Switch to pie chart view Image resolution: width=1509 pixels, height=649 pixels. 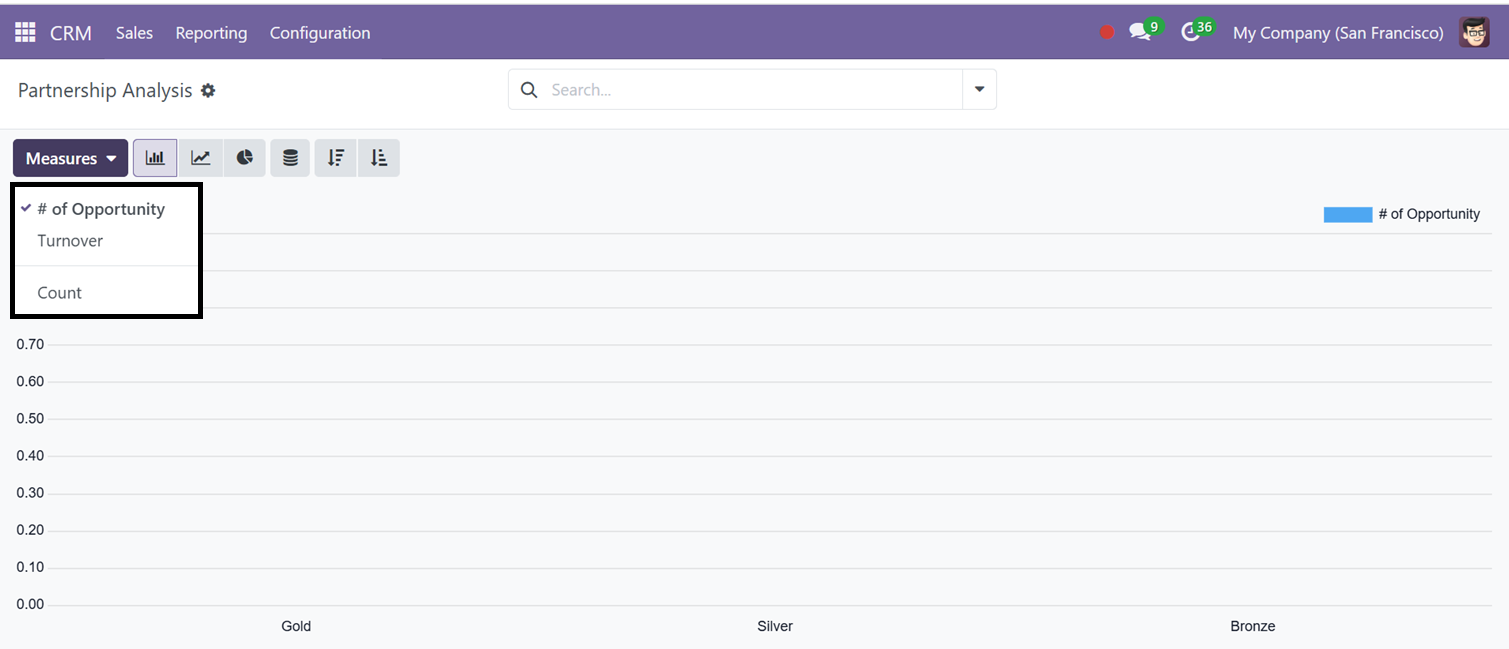coord(245,158)
